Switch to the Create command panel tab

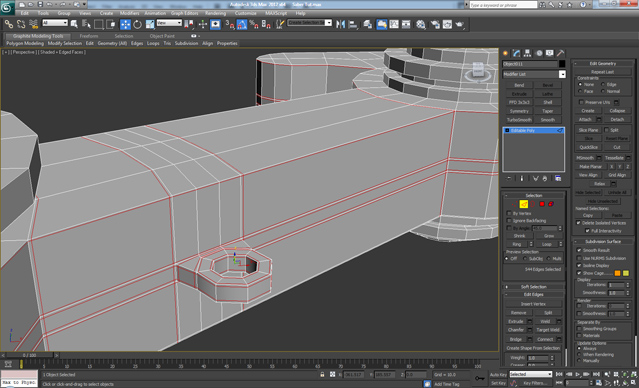506,53
